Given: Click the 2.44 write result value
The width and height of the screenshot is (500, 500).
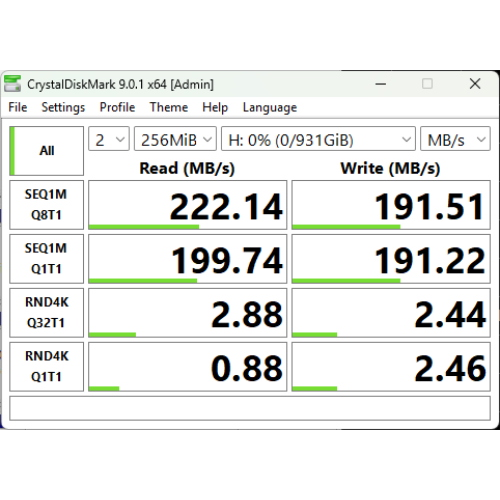Looking at the screenshot, I should click(x=391, y=313).
